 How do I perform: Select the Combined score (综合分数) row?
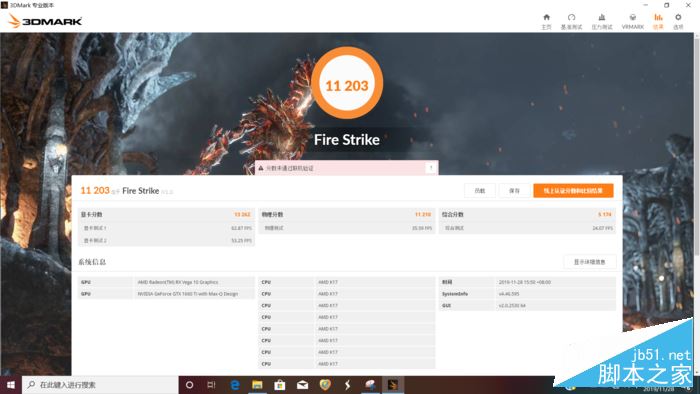(527, 215)
